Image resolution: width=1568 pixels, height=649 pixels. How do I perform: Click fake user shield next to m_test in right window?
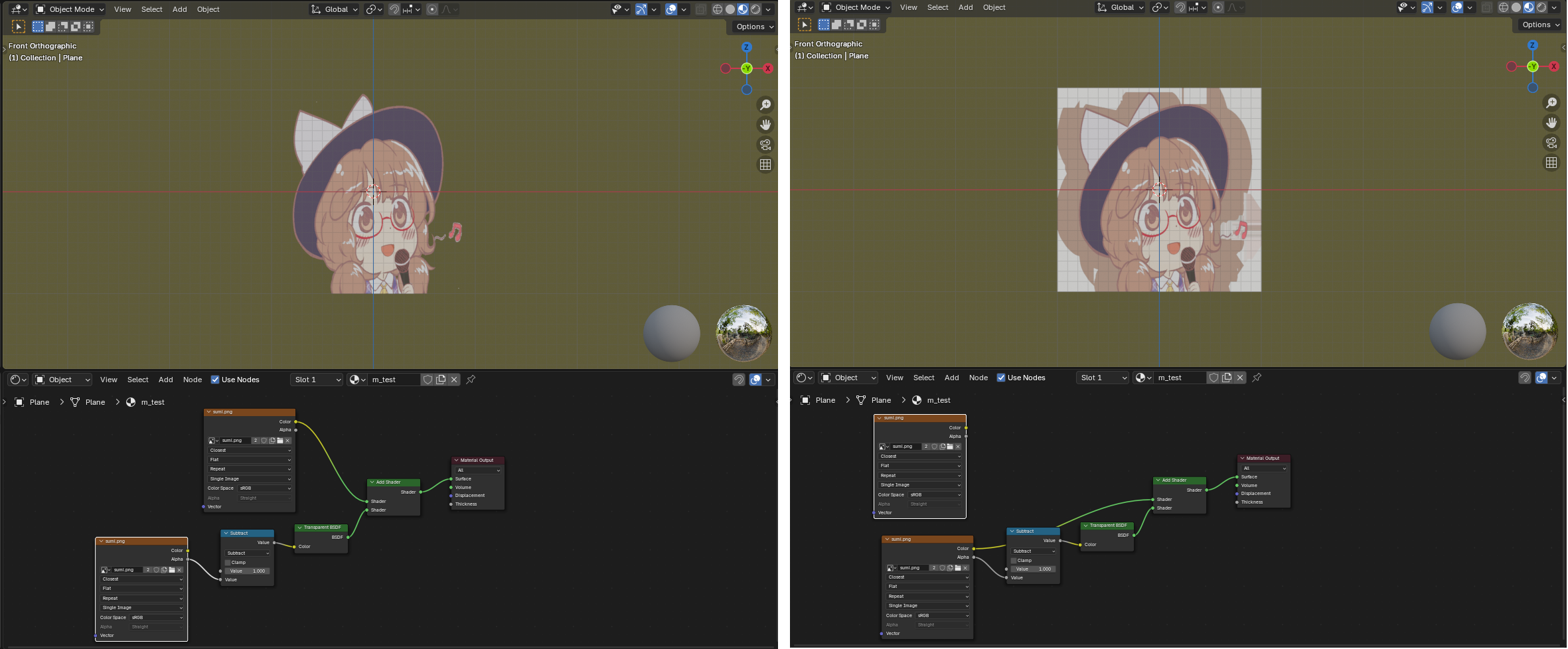(x=1214, y=378)
